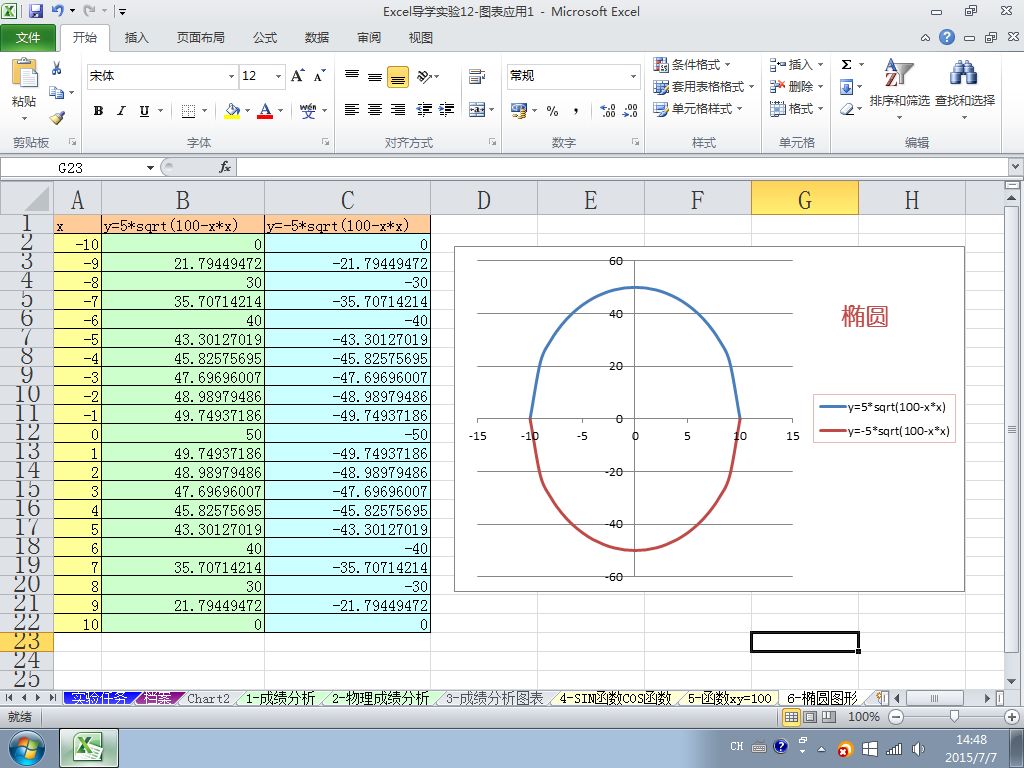Click the Merge and Center icon

(x=477, y=110)
